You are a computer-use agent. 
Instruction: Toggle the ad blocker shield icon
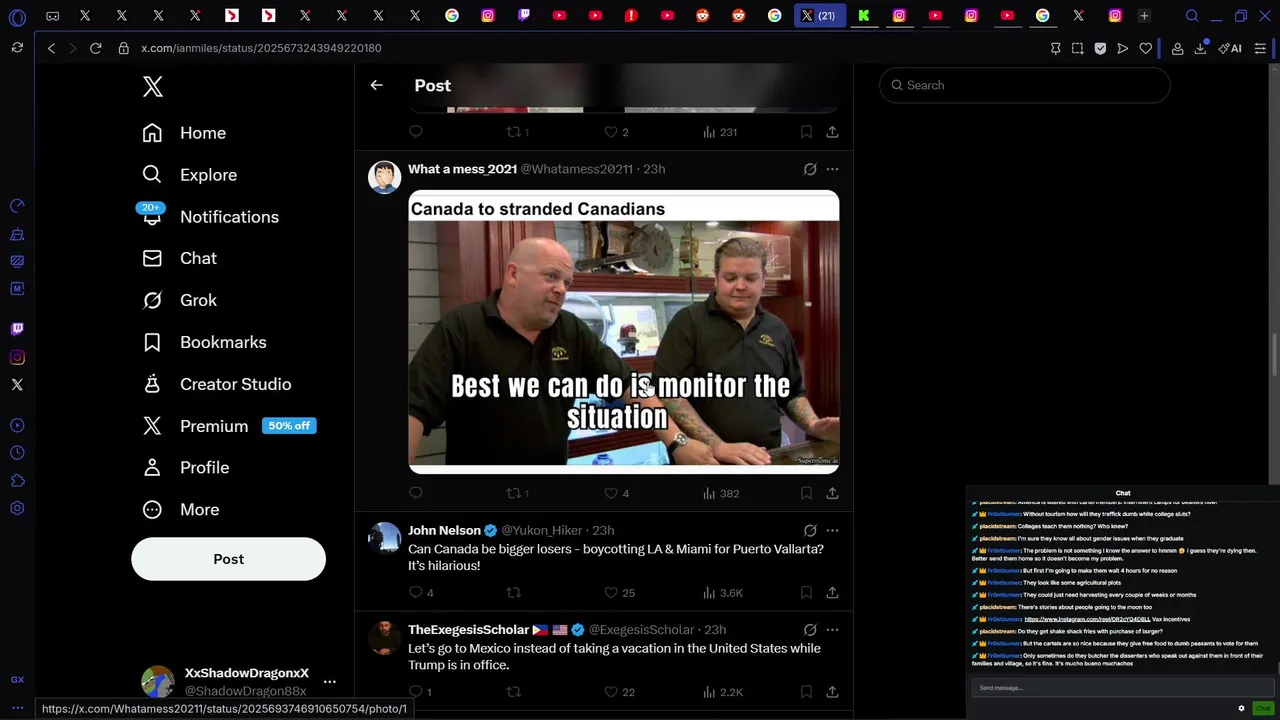click(x=1100, y=48)
